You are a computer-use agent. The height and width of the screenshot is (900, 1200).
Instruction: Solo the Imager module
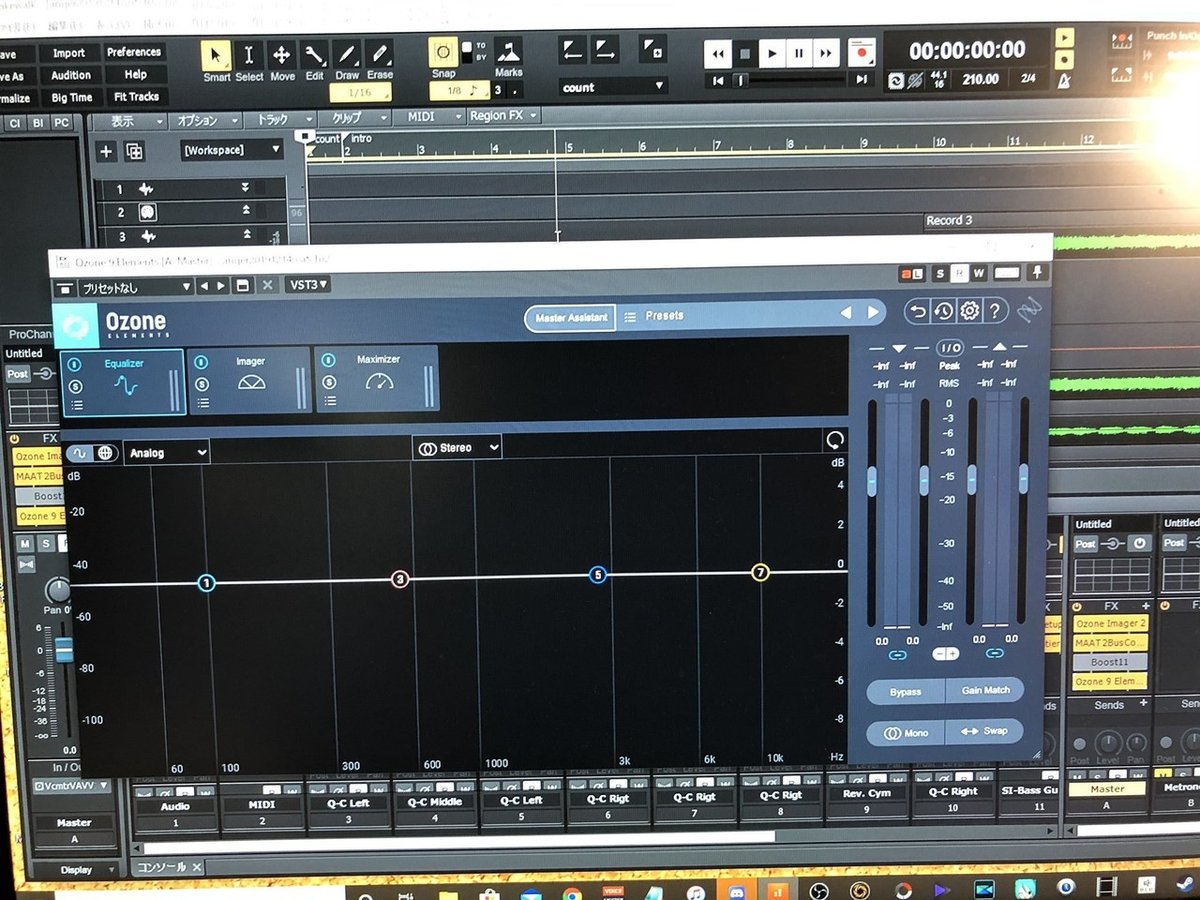[x=202, y=384]
